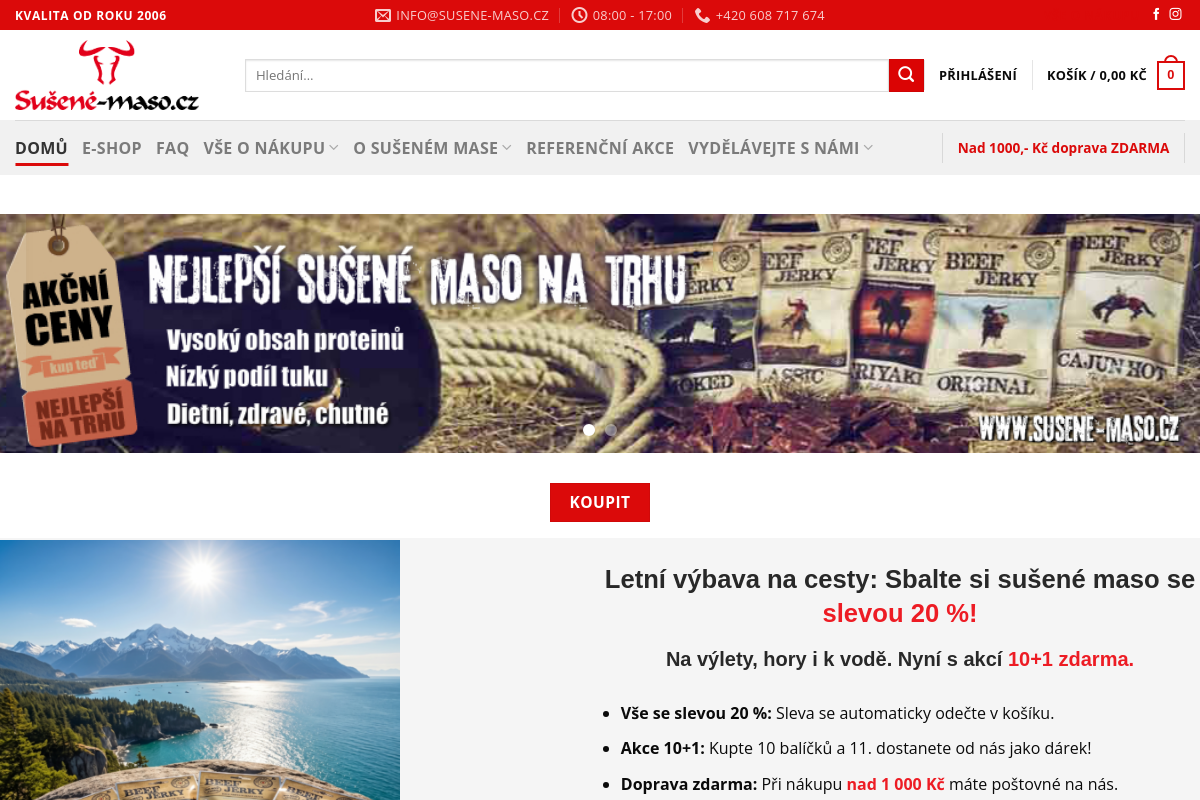This screenshot has height=800, width=1200.
Task: Open the REFERENČNÍ AKCE menu item
Action: (x=600, y=148)
